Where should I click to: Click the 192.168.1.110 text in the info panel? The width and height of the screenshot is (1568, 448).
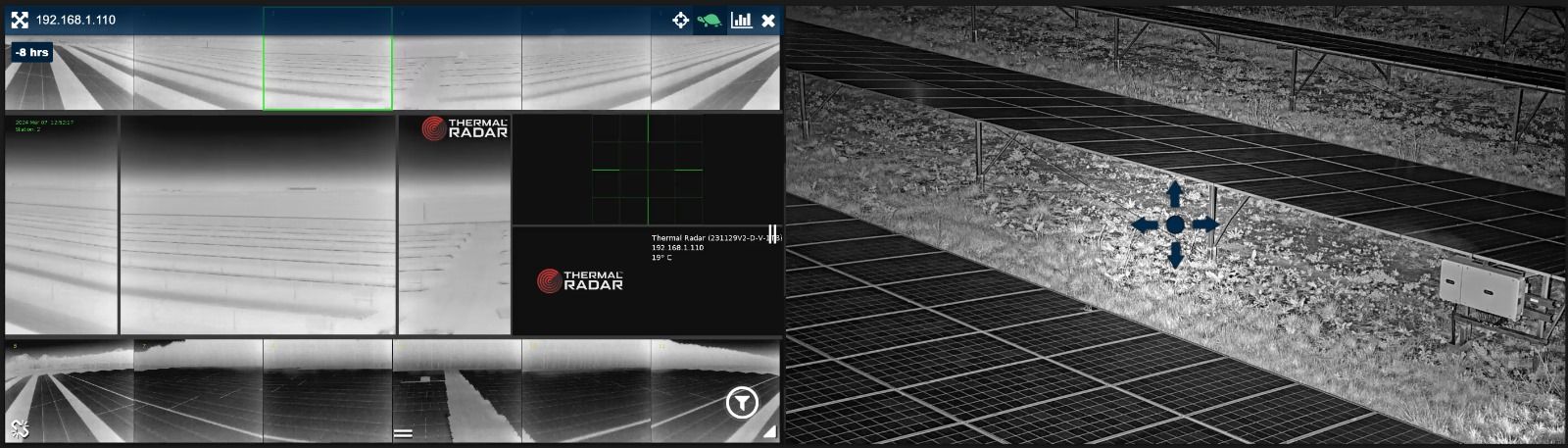click(x=678, y=248)
